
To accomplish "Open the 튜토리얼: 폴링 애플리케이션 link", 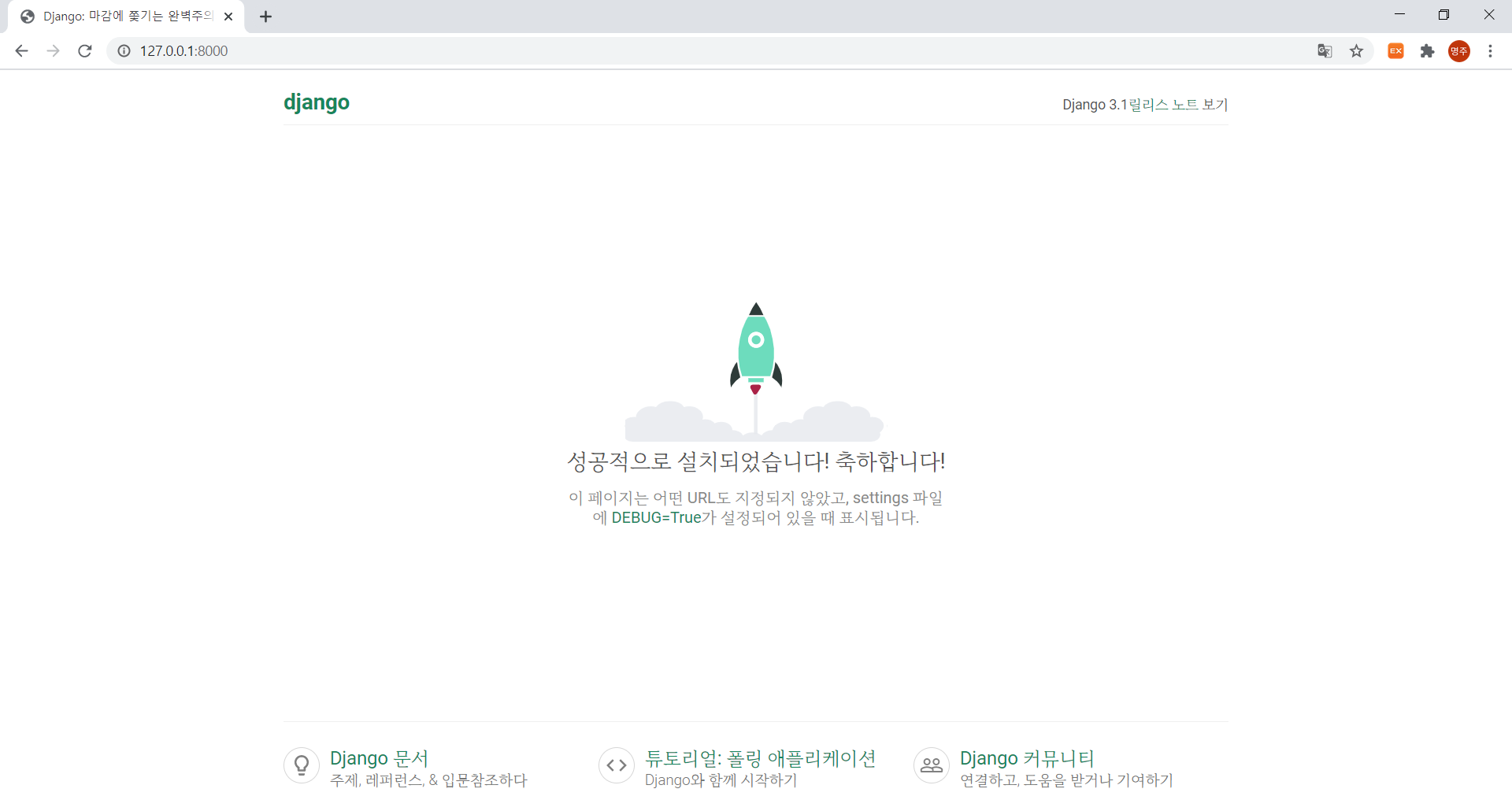I will tap(760, 757).
